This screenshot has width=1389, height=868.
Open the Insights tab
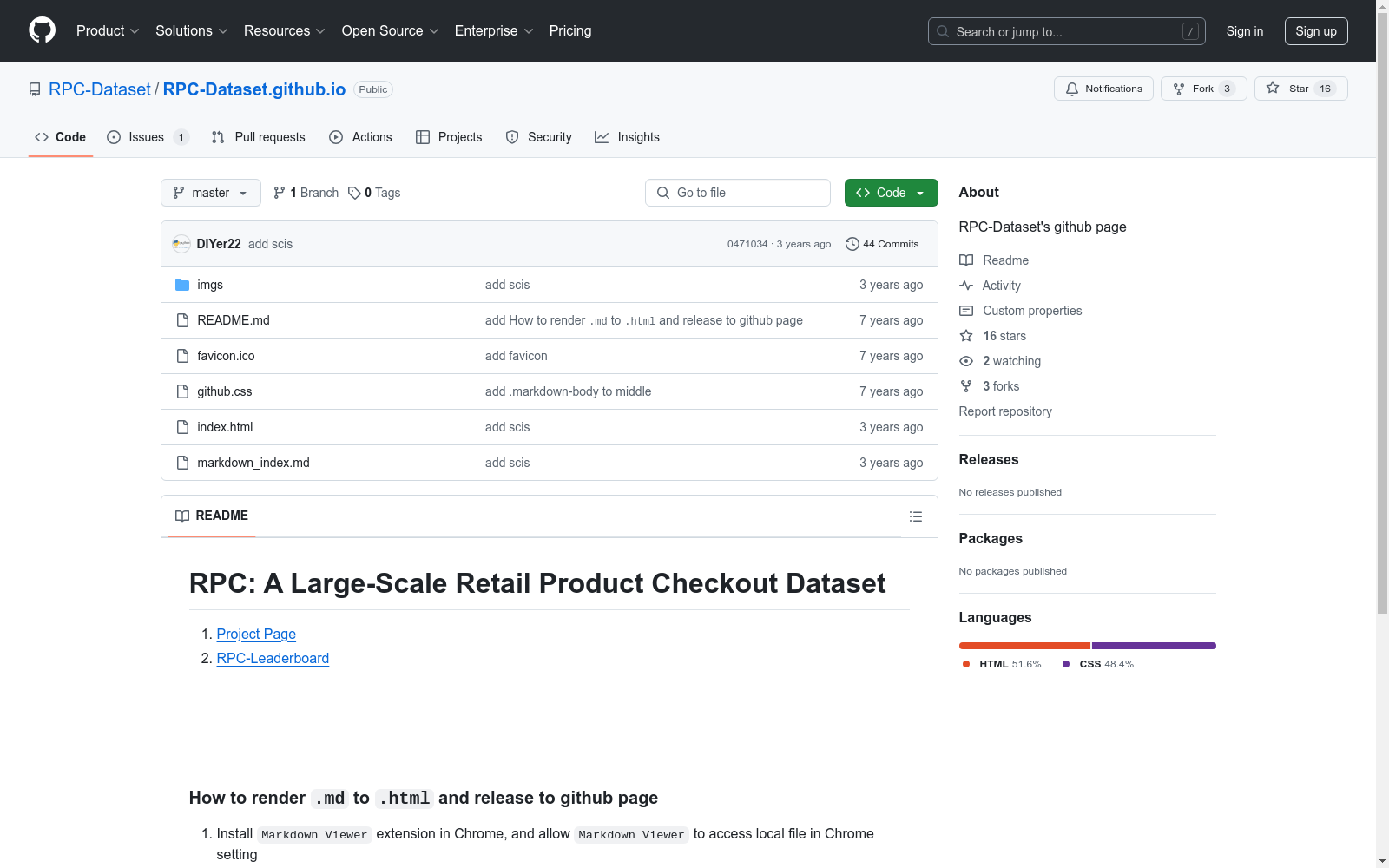click(x=627, y=137)
